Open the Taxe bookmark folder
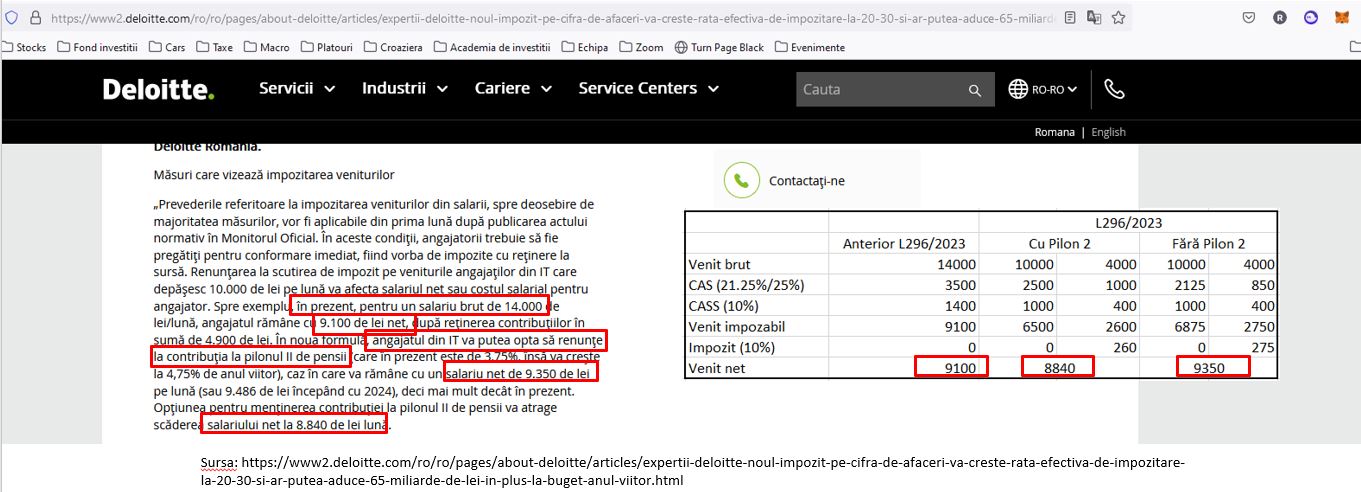The width and height of the screenshot is (1361, 492). [214, 47]
